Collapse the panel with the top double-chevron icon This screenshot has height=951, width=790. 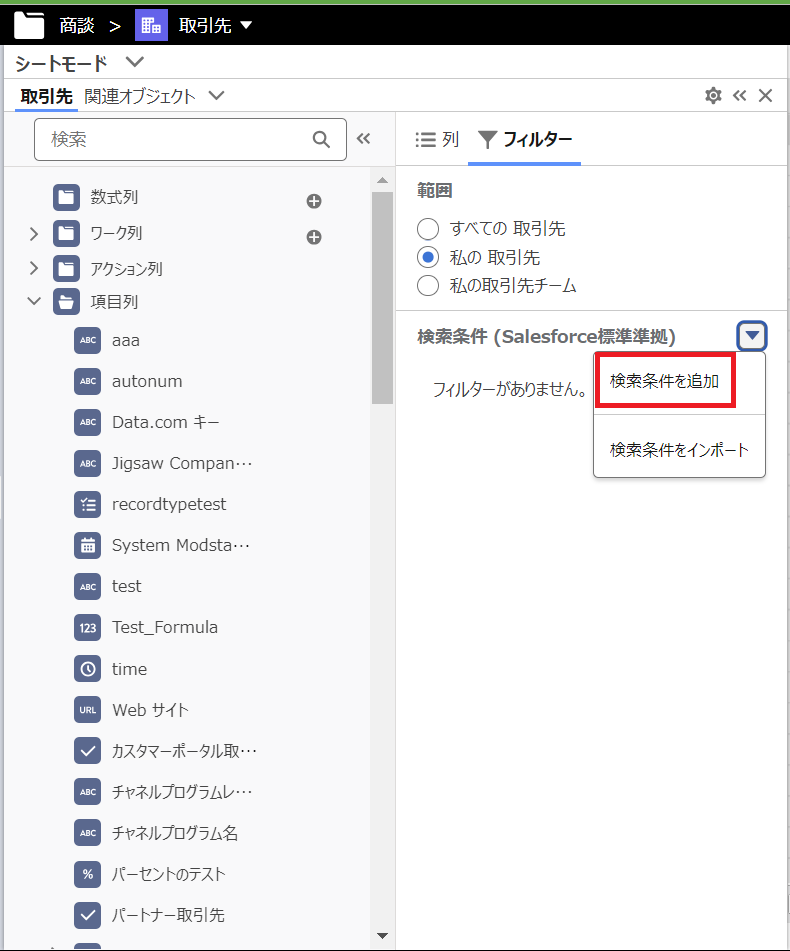tap(739, 95)
